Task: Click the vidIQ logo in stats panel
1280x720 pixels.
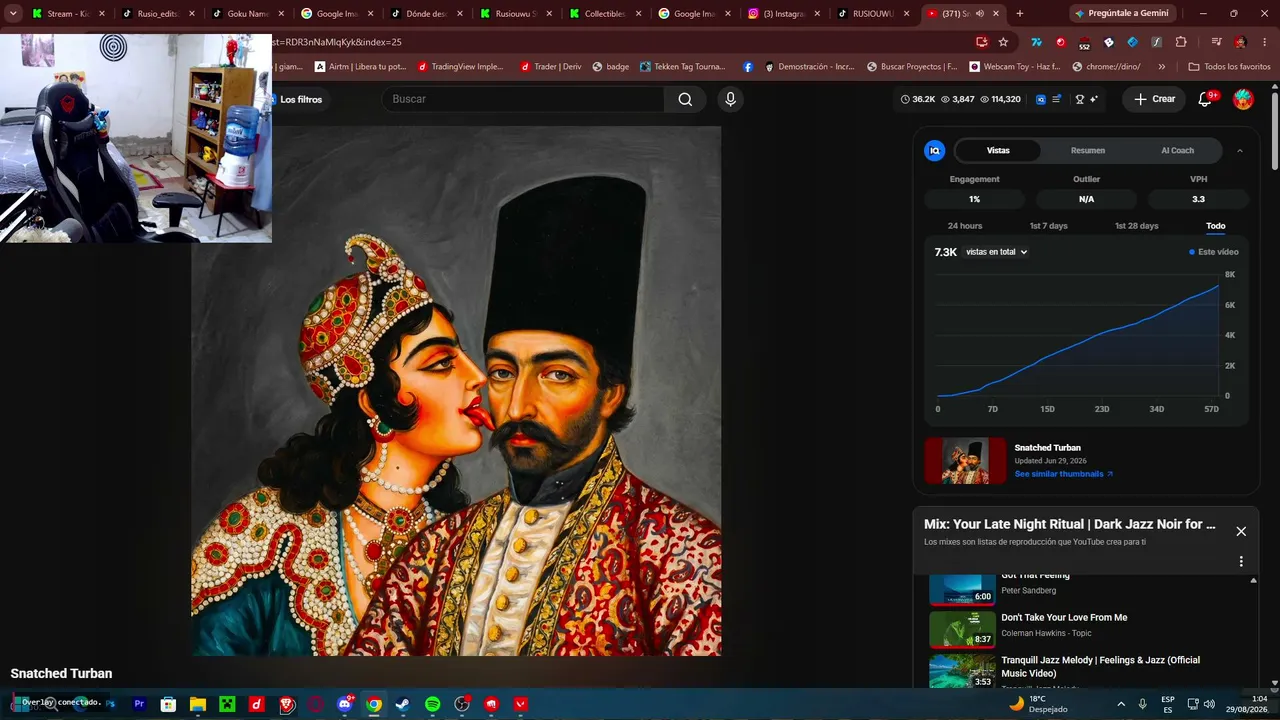Action: [x=935, y=150]
